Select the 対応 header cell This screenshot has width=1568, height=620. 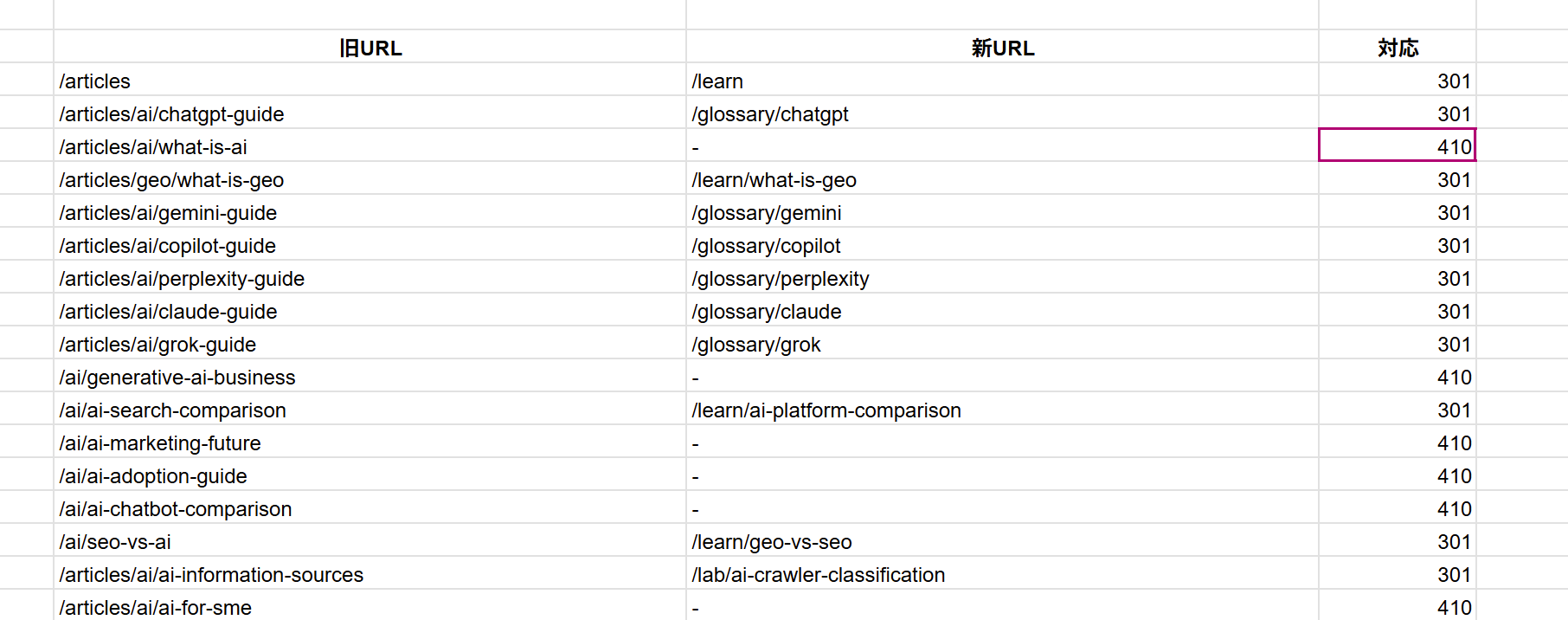tap(1398, 48)
